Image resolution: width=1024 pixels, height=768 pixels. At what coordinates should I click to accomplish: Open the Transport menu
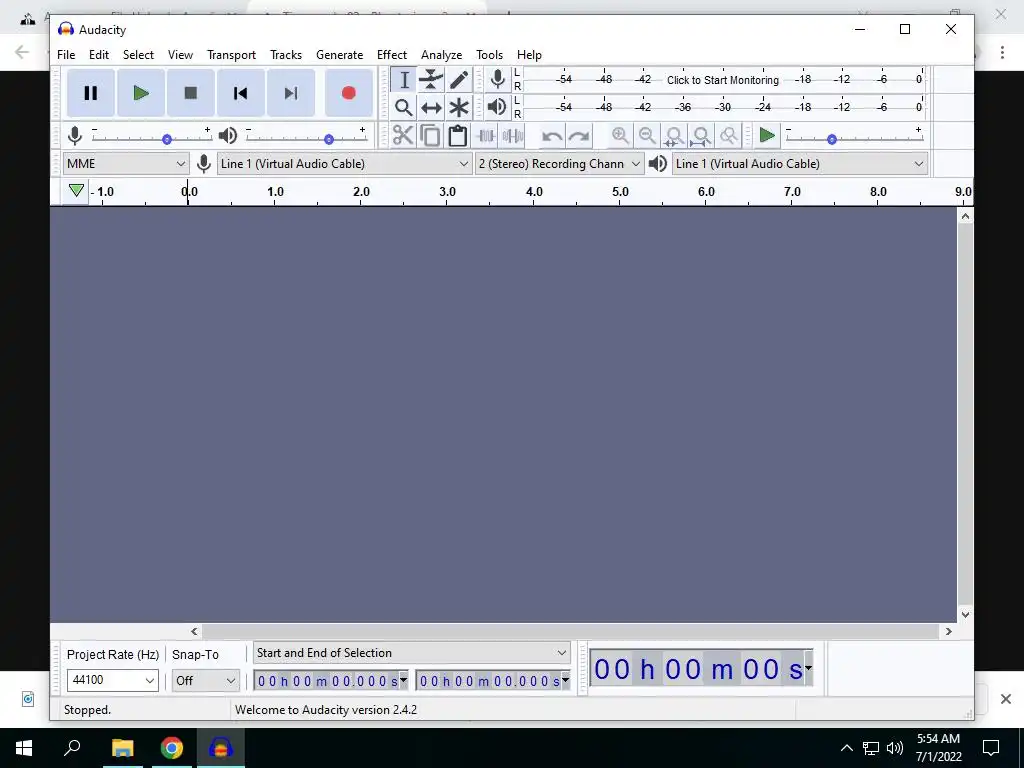pyautogui.click(x=231, y=55)
